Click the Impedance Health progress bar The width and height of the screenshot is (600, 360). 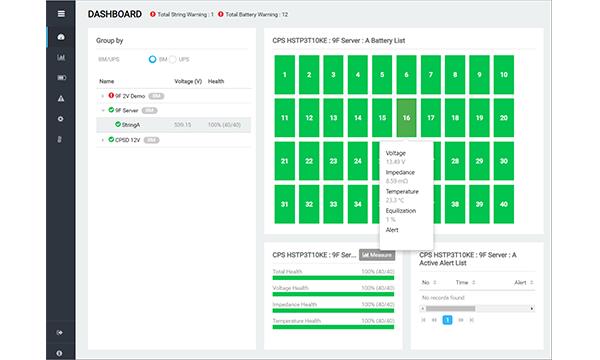tap(333, 311)
